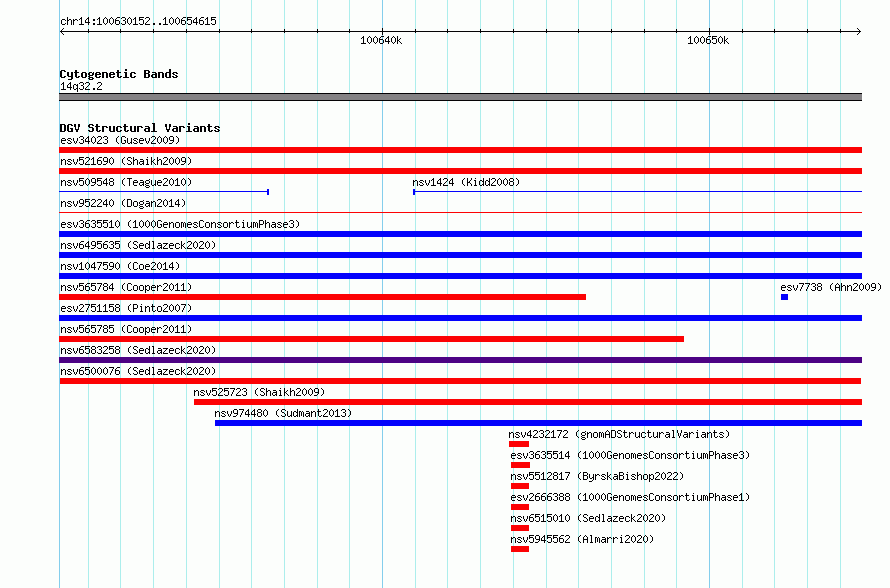Click the DGV Structural Variants track title
This screenshot has height=588, width=890.
coord(140,128)
